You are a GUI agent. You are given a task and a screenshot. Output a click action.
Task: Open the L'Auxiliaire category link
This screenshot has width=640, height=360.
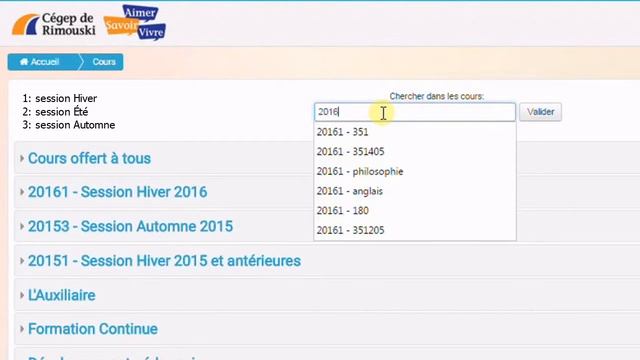coord(62,295)
